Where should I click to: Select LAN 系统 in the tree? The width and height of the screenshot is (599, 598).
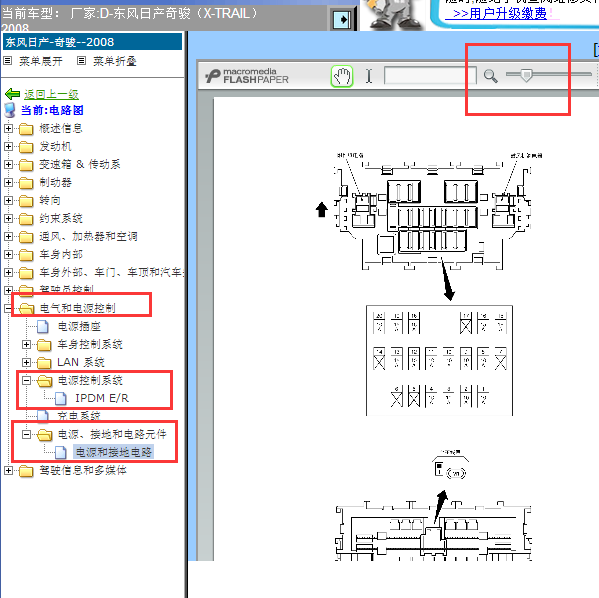pos(81,362)
